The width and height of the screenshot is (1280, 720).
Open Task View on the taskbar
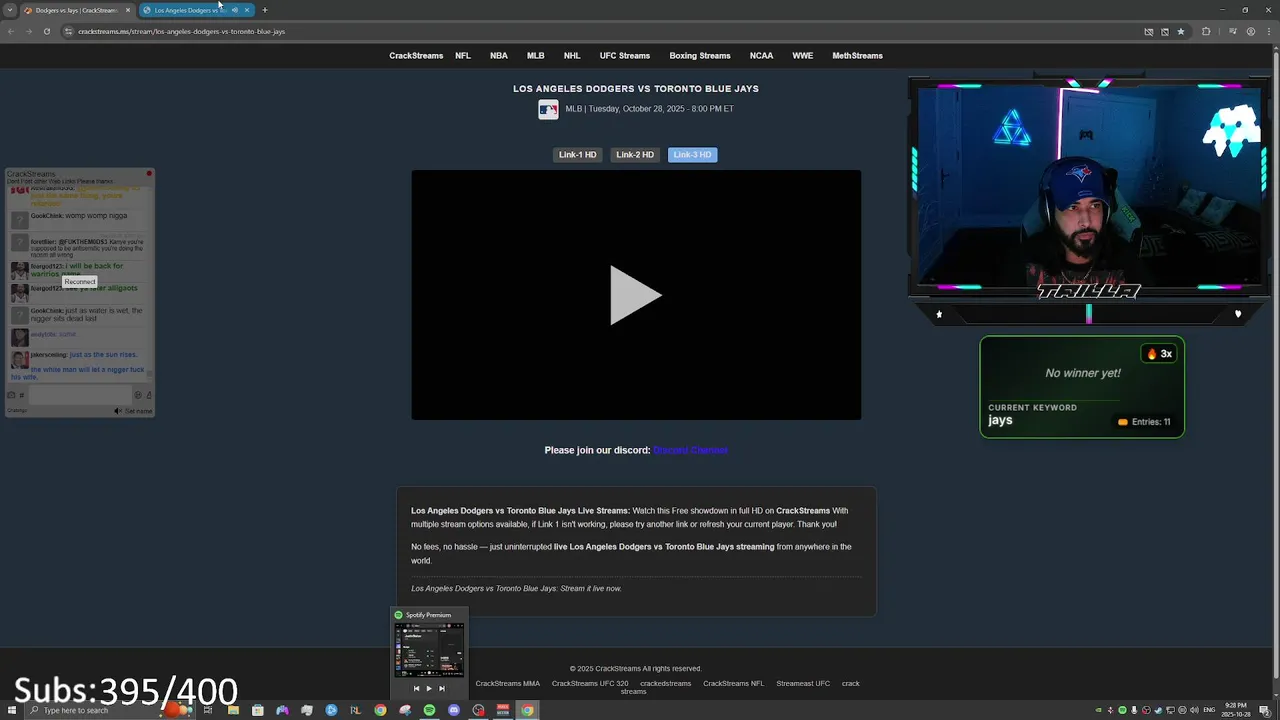click(208, 710)
